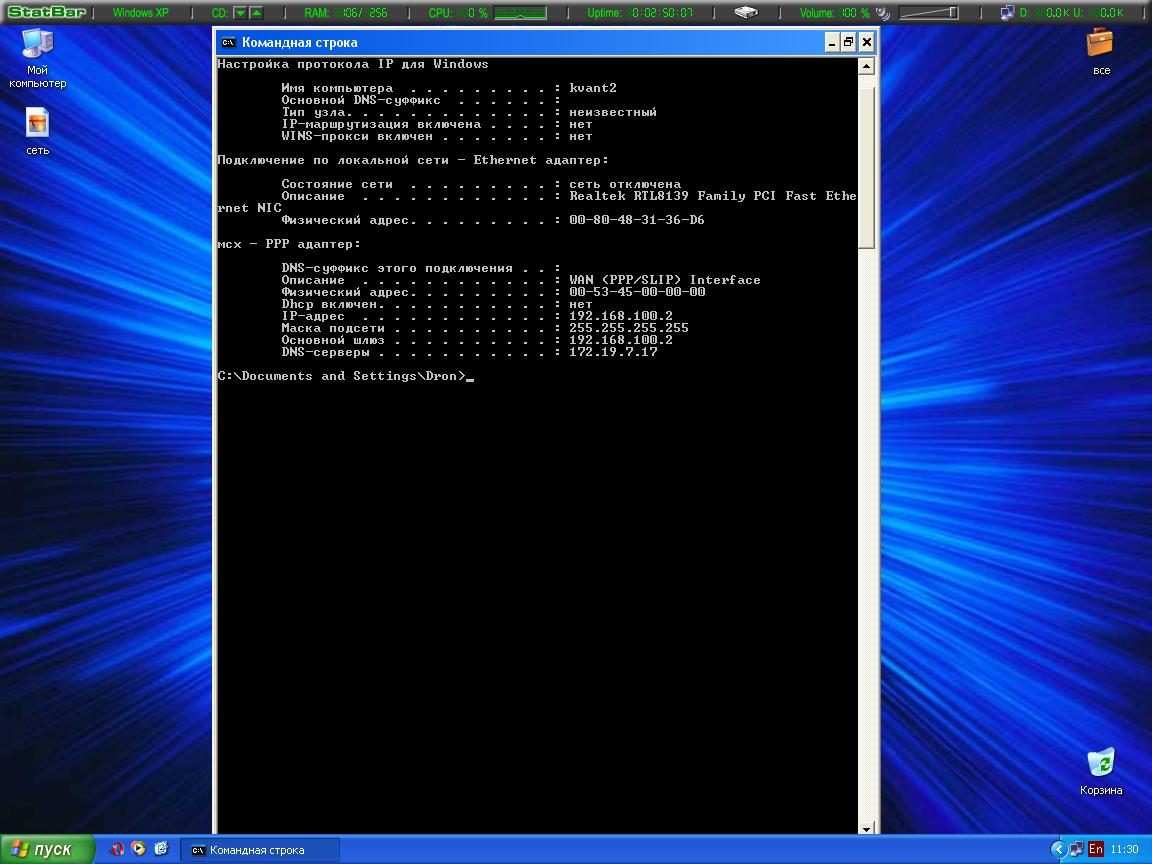Click the console scrollbar down arrow
This screenshot has height=864, width=1152.
click(x=866, y=827)
